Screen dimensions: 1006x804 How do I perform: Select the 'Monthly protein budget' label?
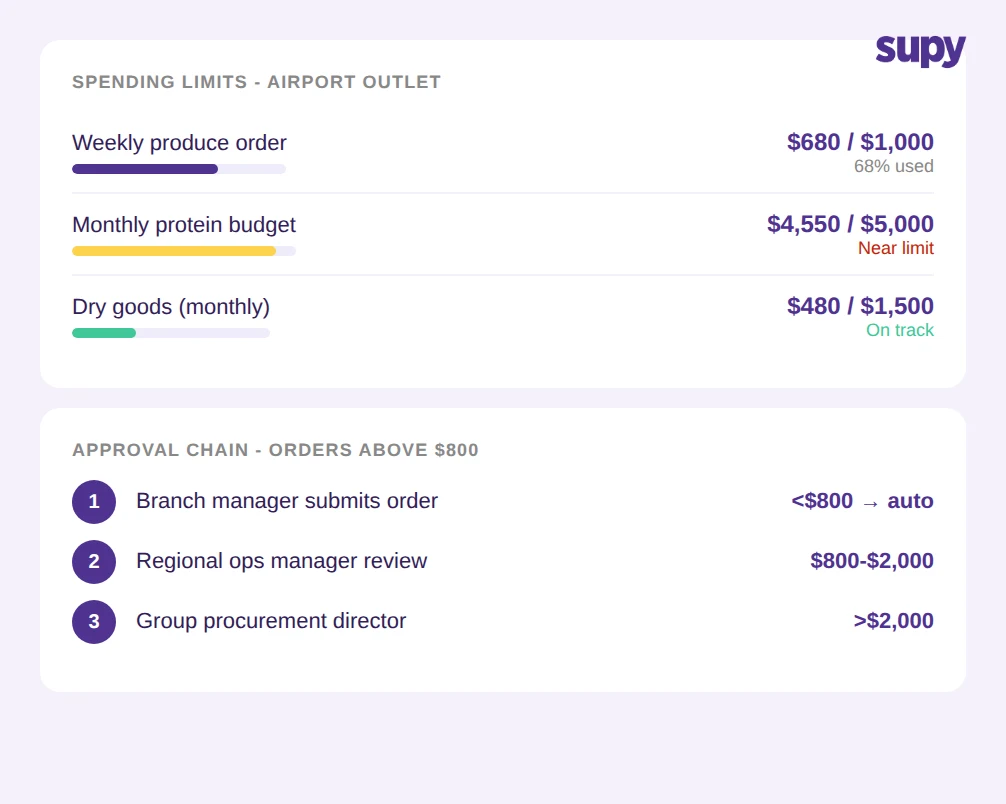[x=184, y=225]
